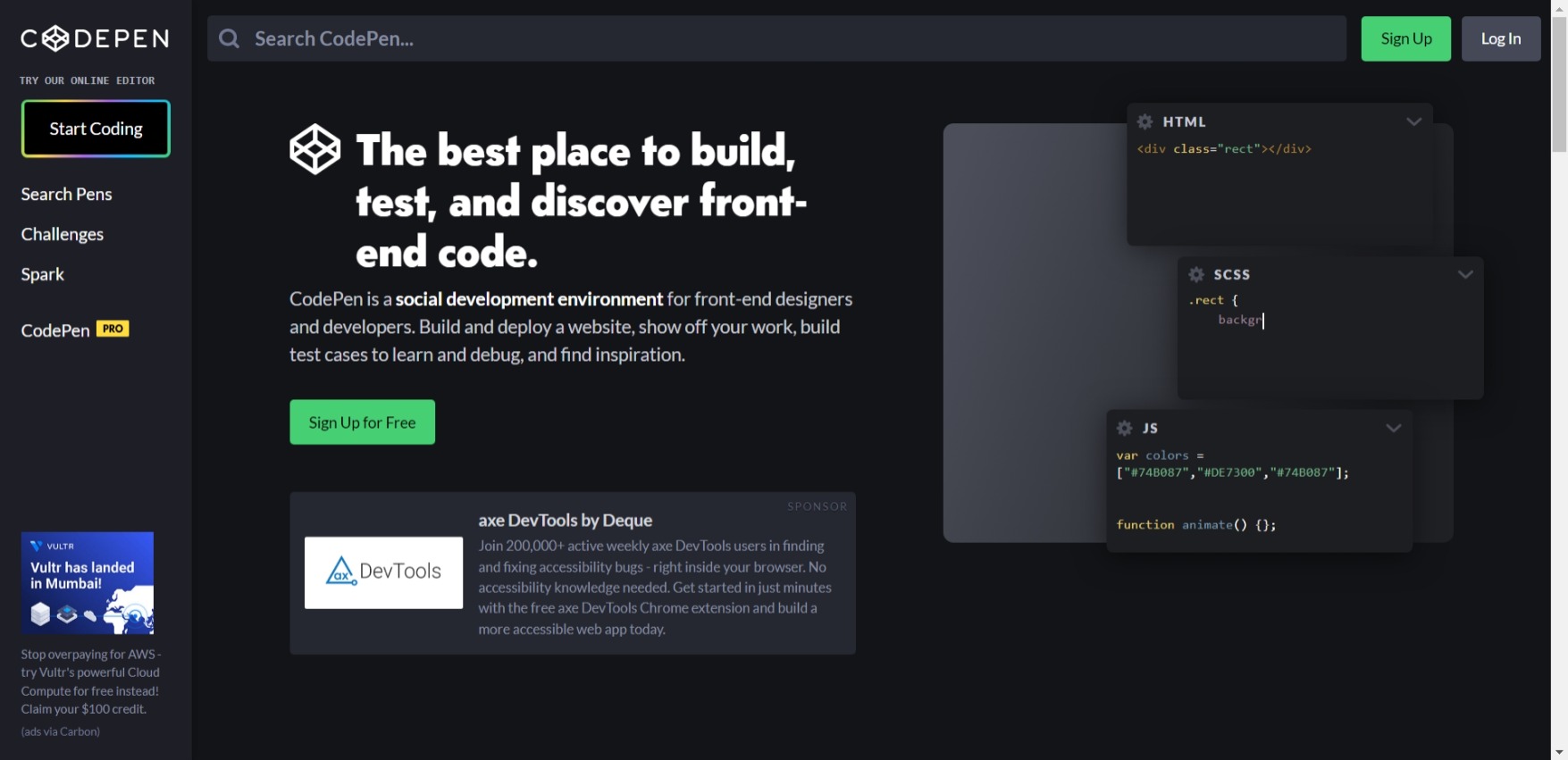Open the Vultr 'Stop overpaying for AWS' ad text
1568x760 pixels.
[91, 681]
